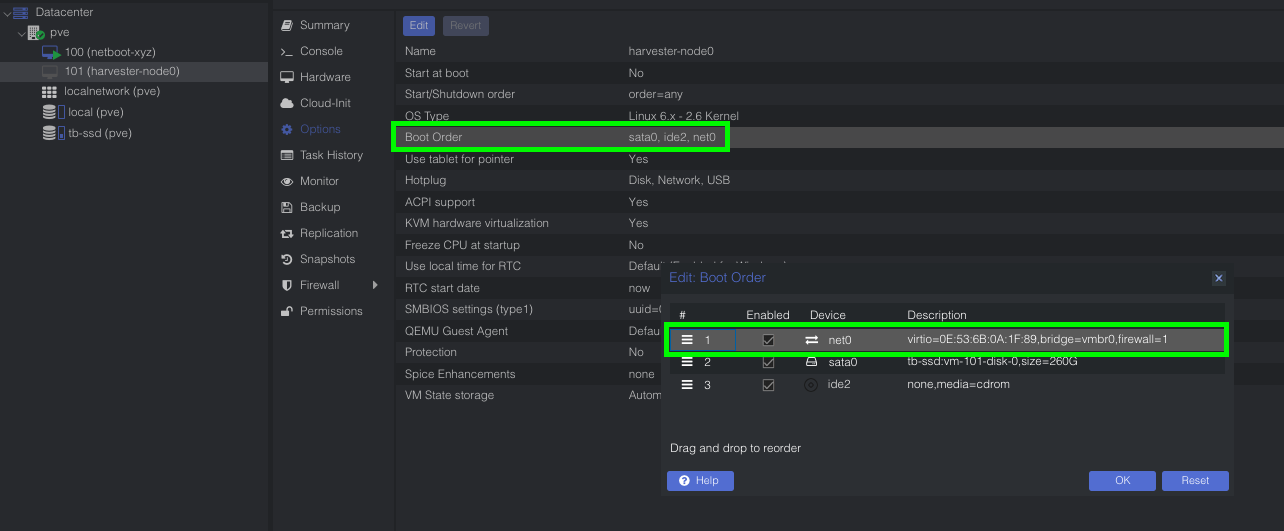Click the Enabled column header
1284x531 pixels.
(x=768, y=315)
